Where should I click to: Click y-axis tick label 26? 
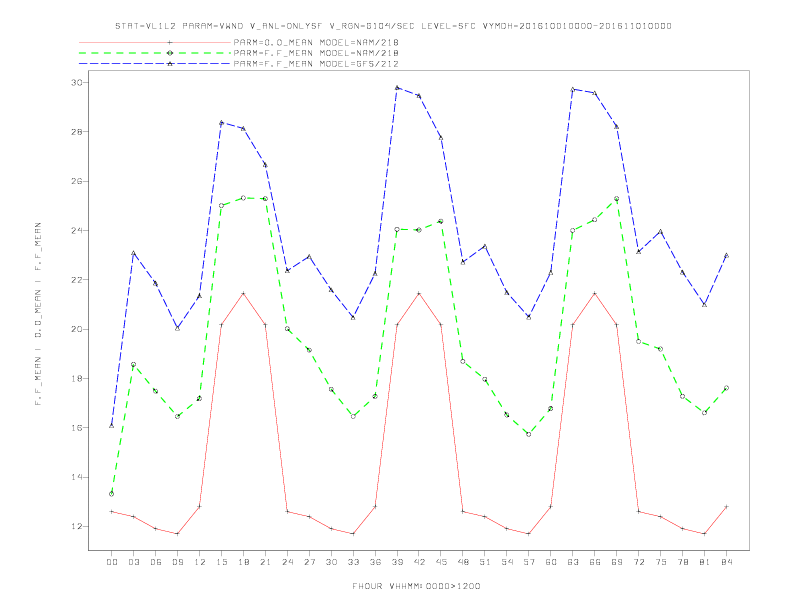click(76, 181)
